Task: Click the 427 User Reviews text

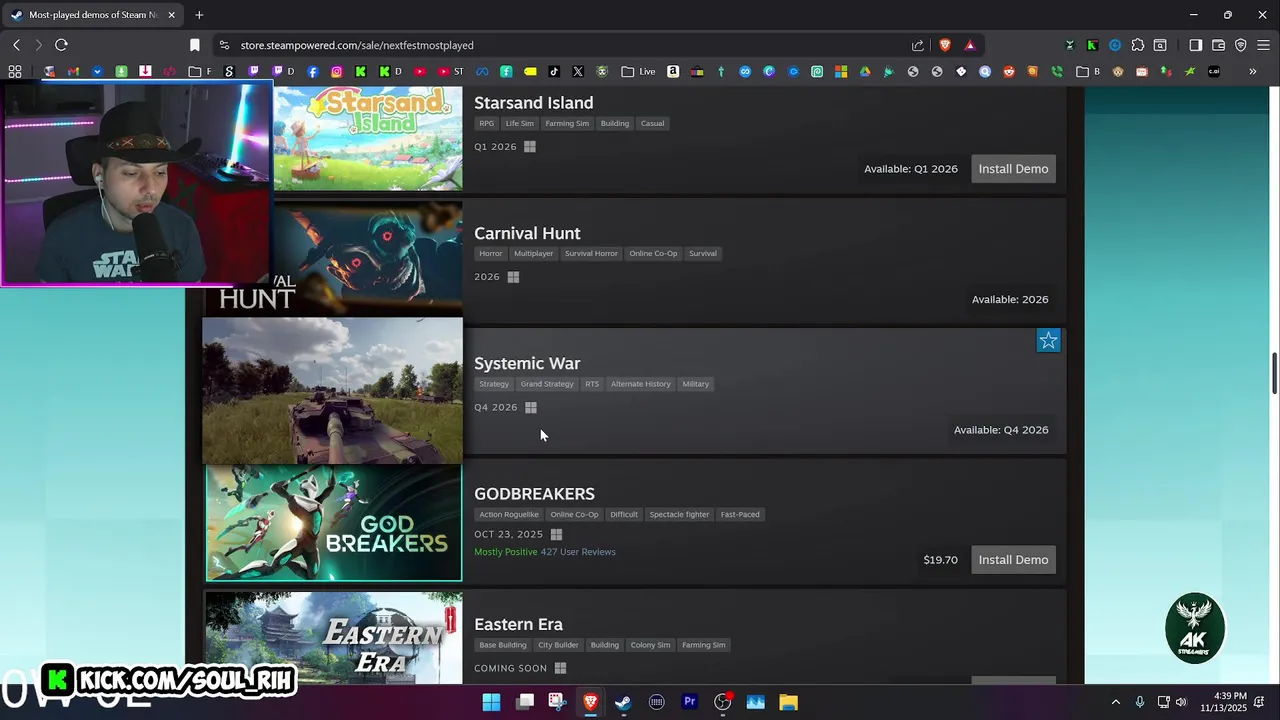Action: pos(578,552)
